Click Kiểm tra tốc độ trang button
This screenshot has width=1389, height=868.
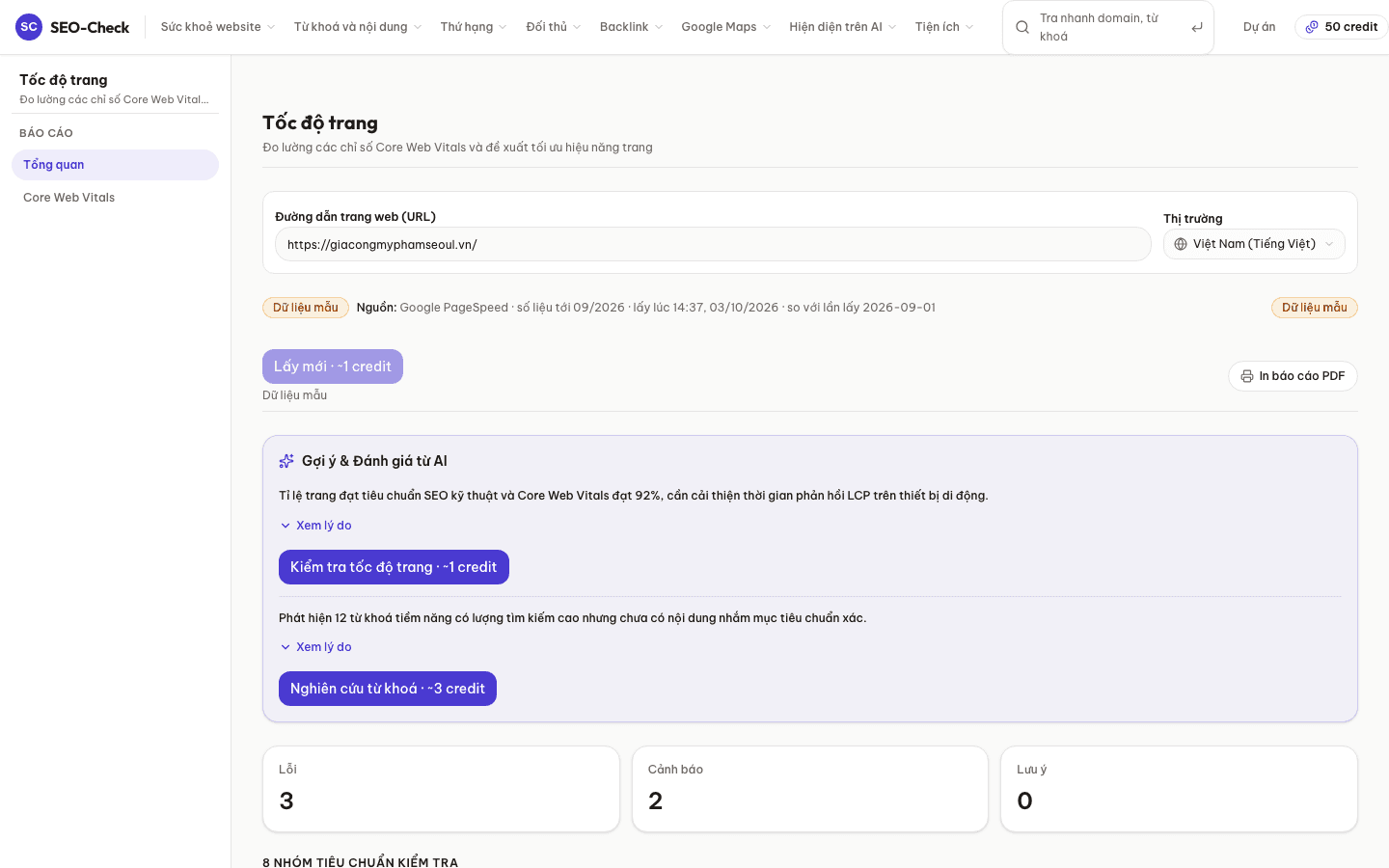pyautogui.click(x=394, y=567)
